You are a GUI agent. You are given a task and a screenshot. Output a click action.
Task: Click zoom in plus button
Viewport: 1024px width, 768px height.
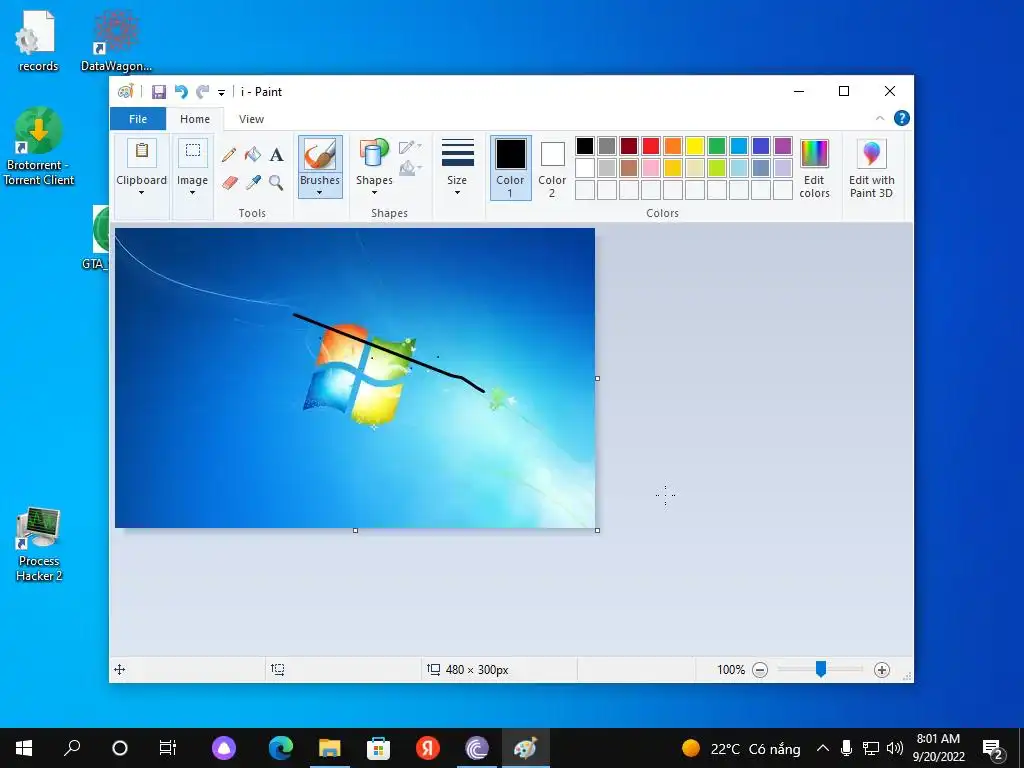click(882, 669)
